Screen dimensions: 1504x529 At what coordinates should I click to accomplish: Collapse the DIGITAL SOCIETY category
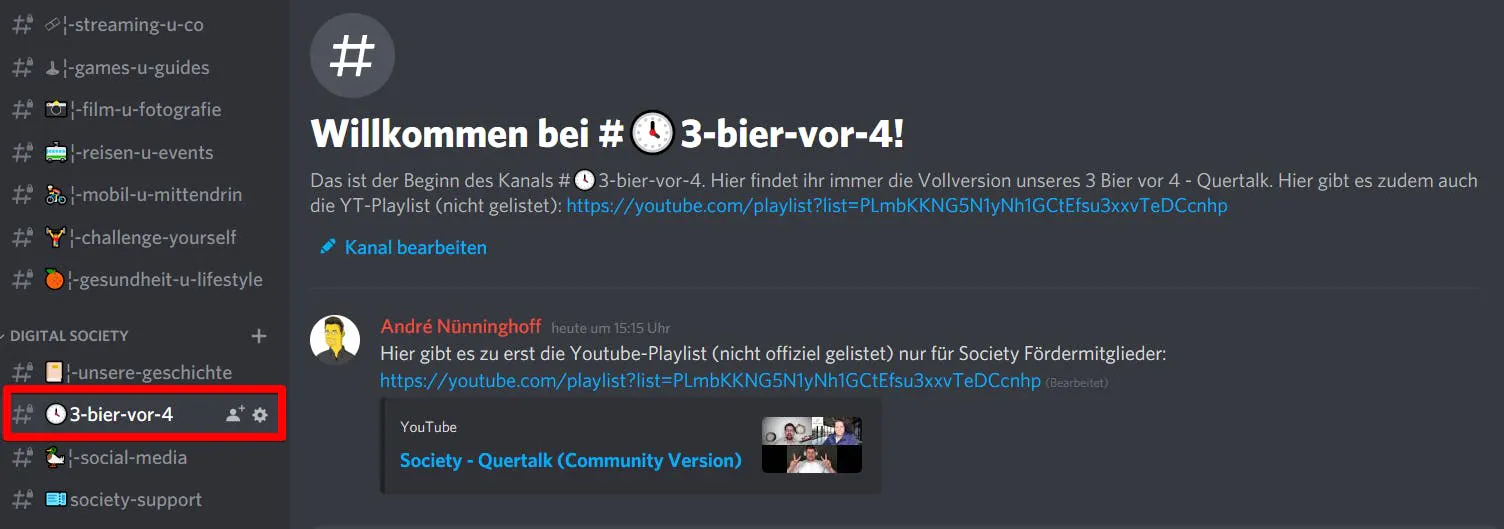[x=69, y=336]
